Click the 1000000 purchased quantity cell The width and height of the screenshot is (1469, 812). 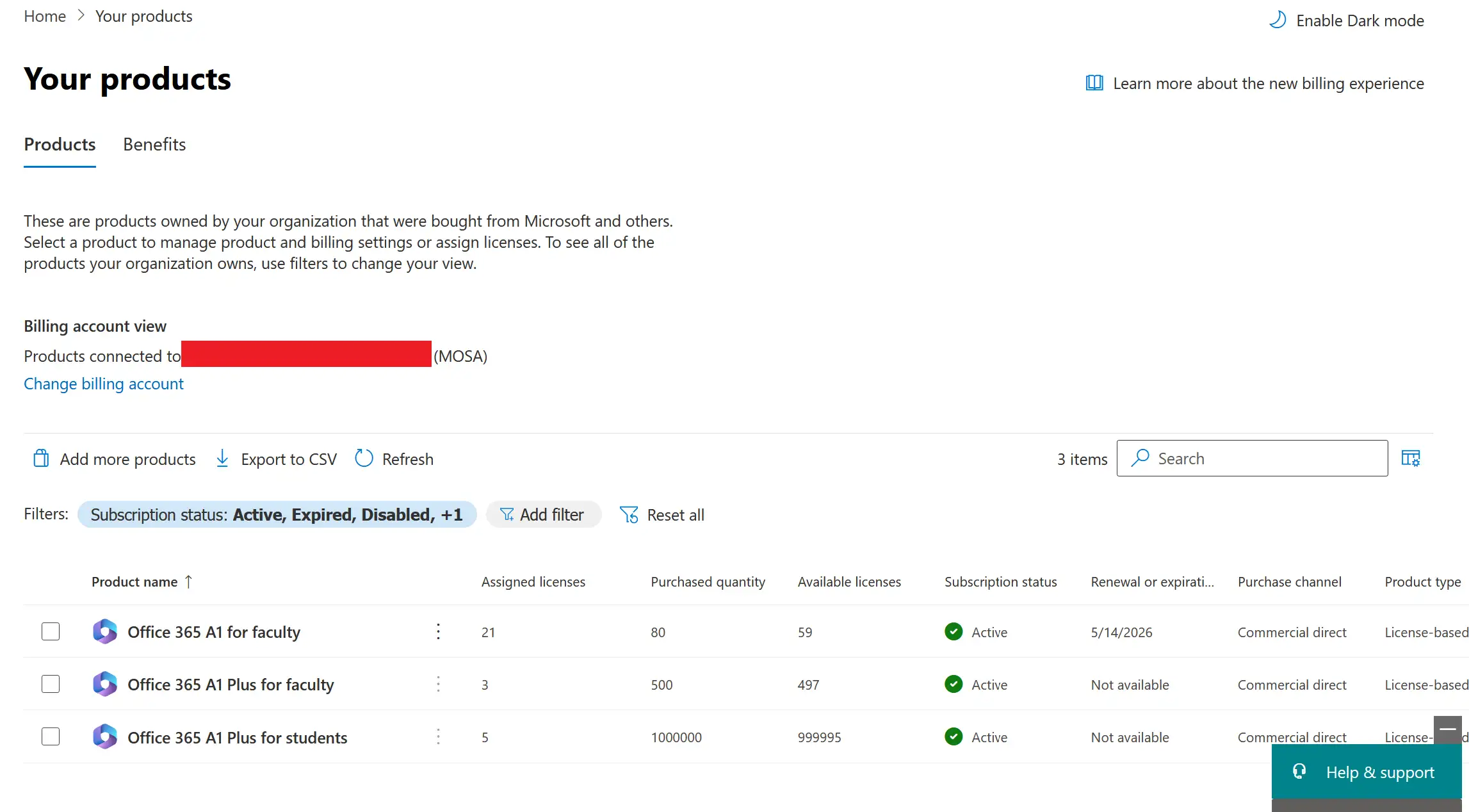pos(676,737)
